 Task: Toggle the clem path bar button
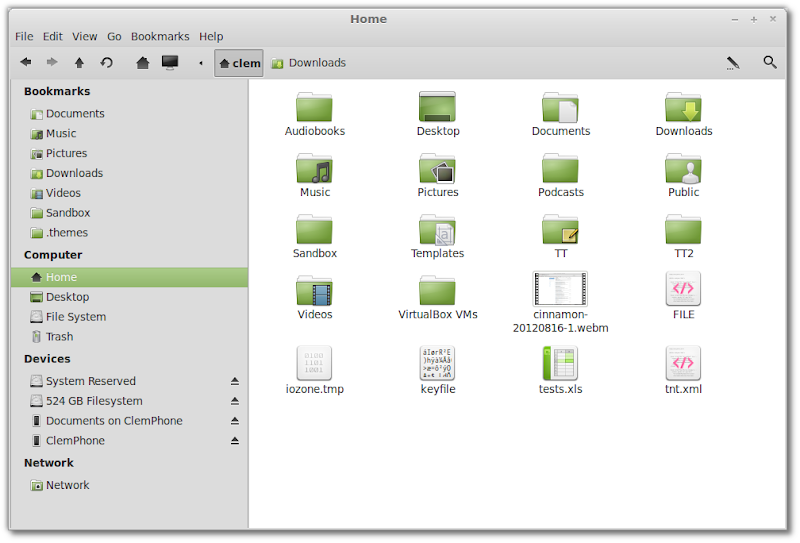coord(238,63)
